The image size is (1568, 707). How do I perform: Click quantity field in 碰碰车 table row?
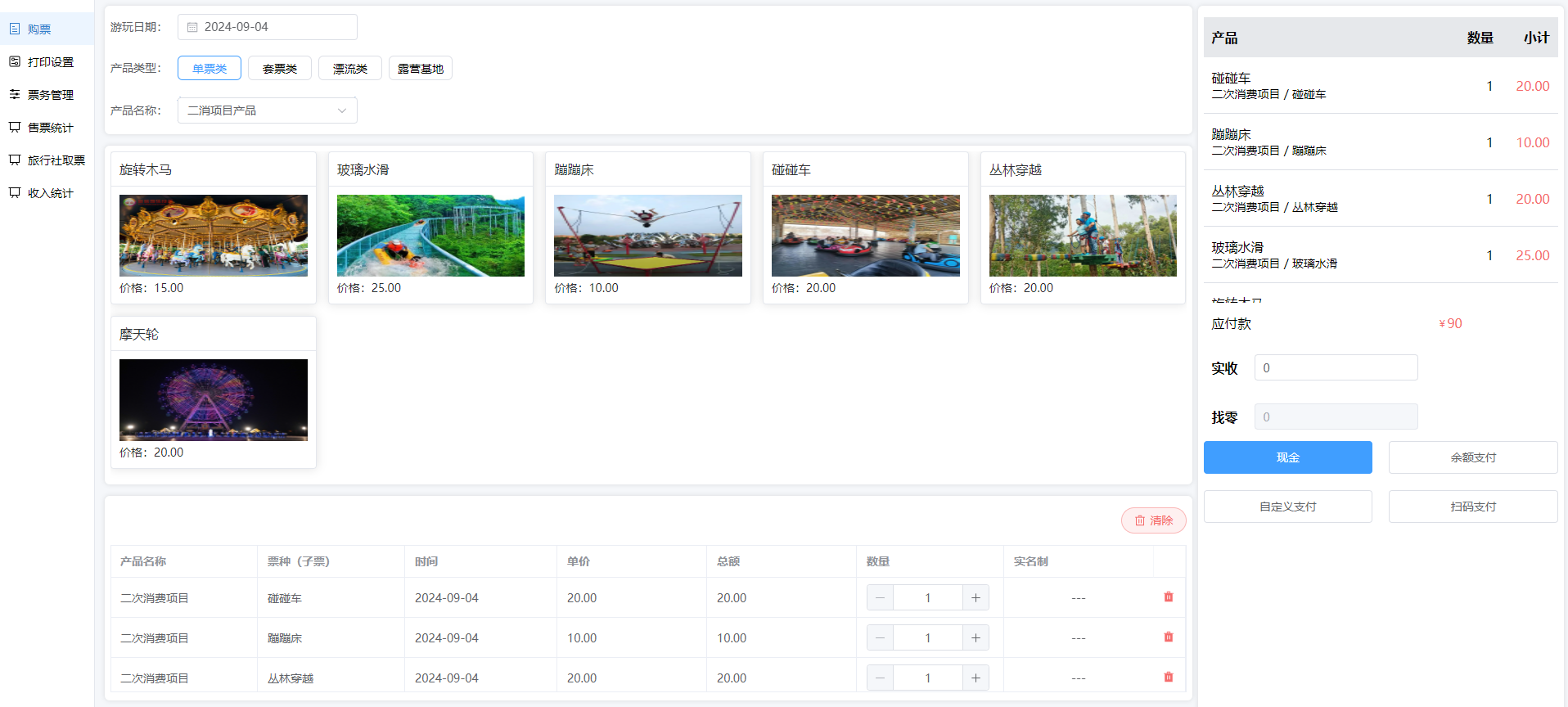pos(928,597)
